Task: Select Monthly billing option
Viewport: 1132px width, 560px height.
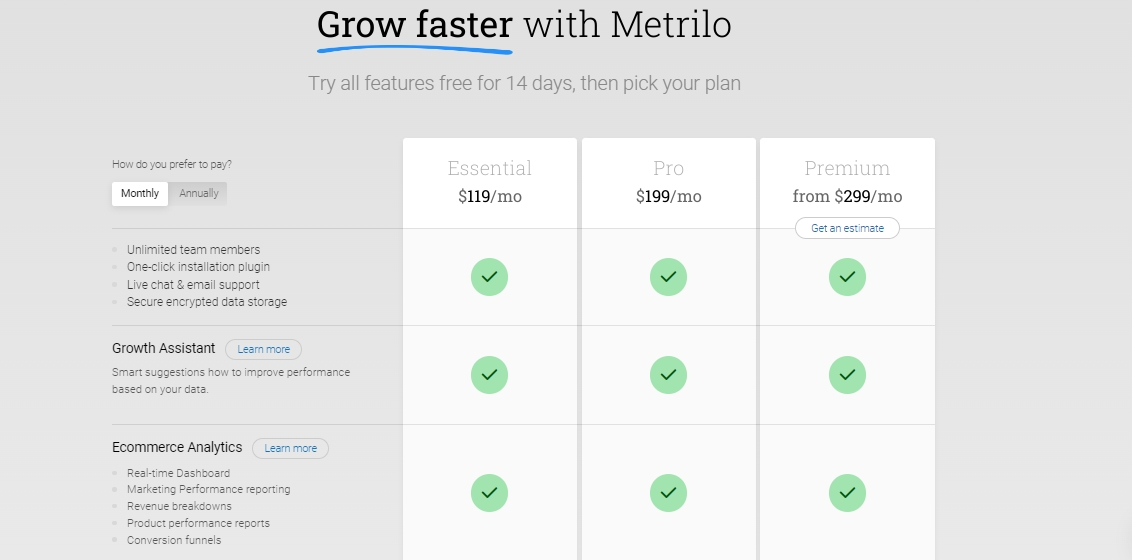Action: pyautogui.click(x=140, y=193)
